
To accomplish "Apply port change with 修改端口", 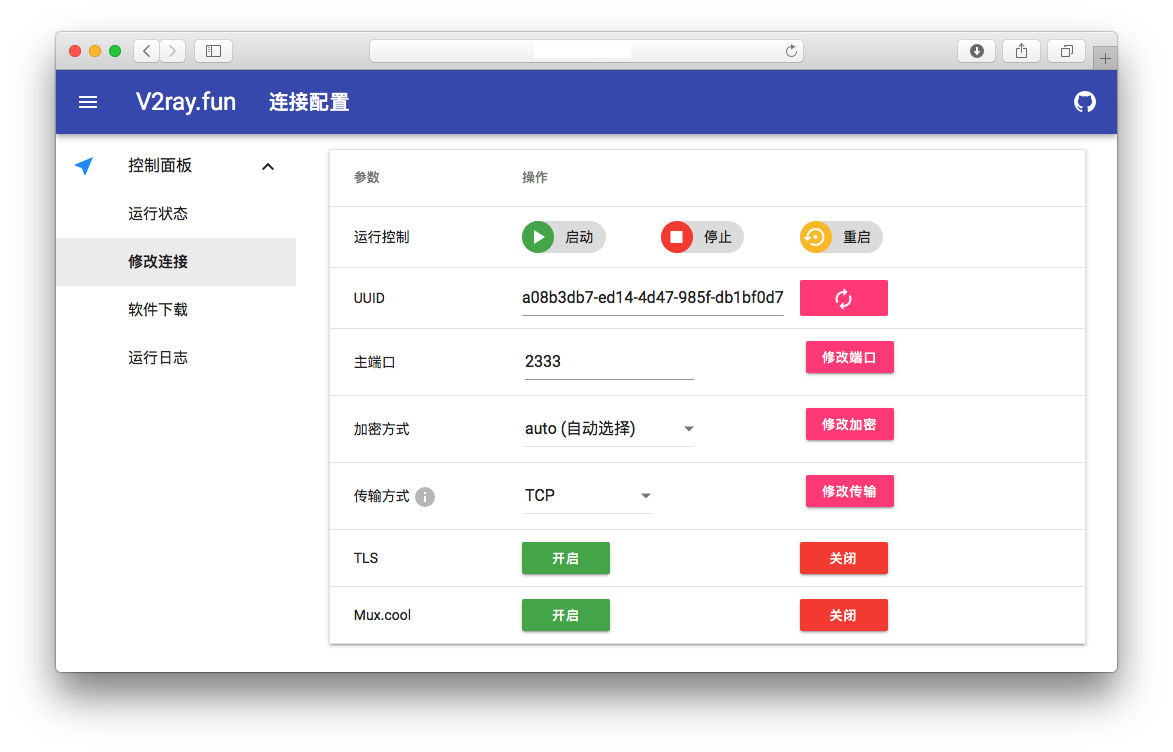I will [849, 358].
